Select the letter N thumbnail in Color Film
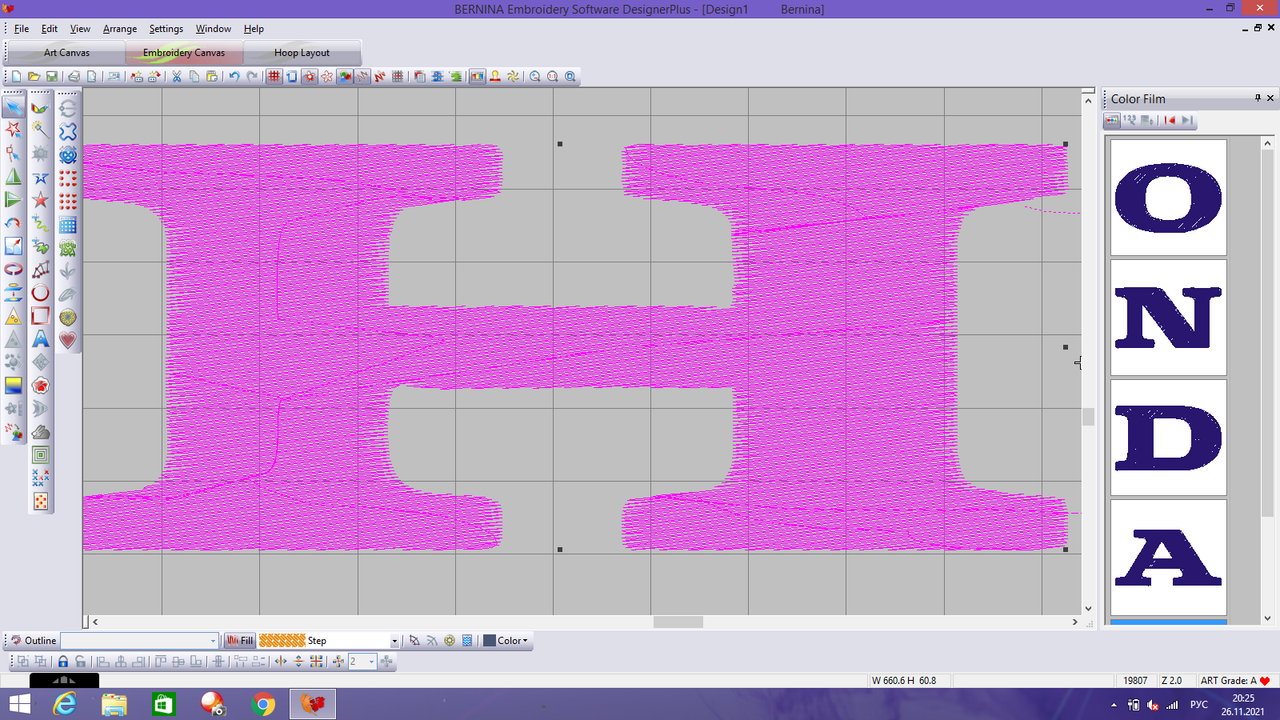The height and width of the screenshot is (720, 1280). 1168,317
